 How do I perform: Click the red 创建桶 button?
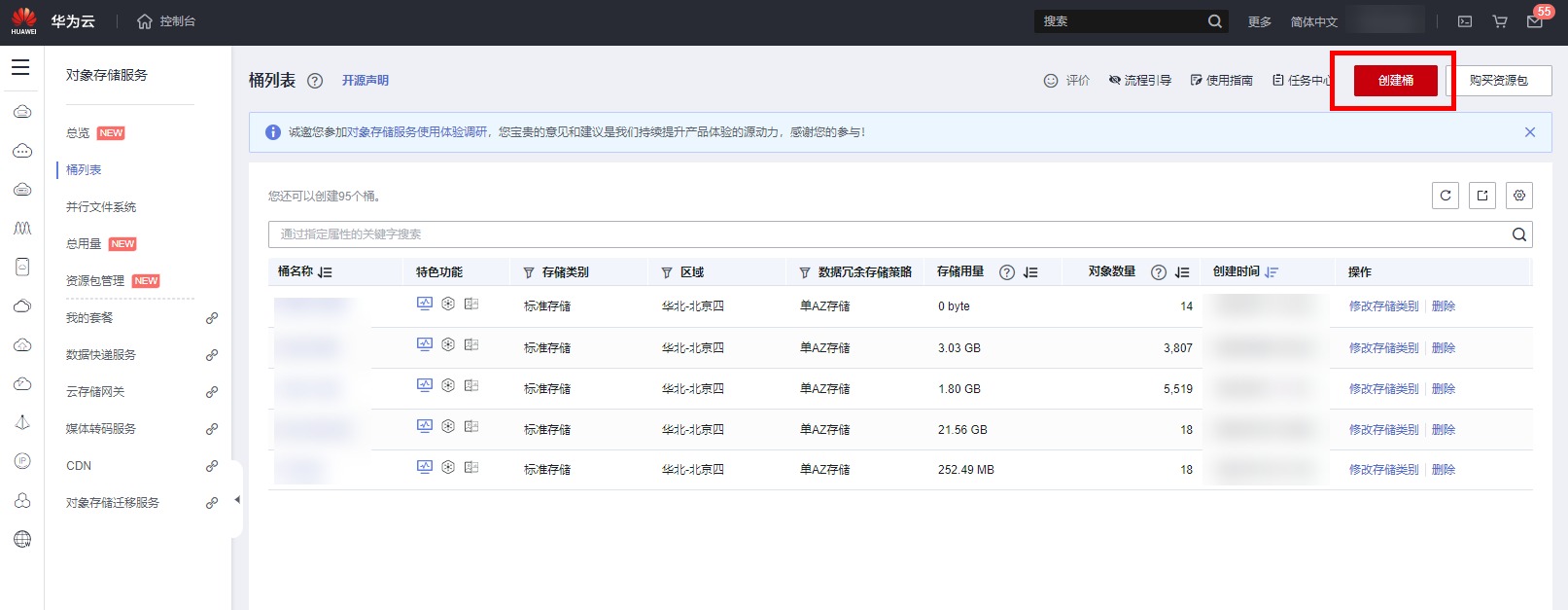click(x=1395, y=81)
